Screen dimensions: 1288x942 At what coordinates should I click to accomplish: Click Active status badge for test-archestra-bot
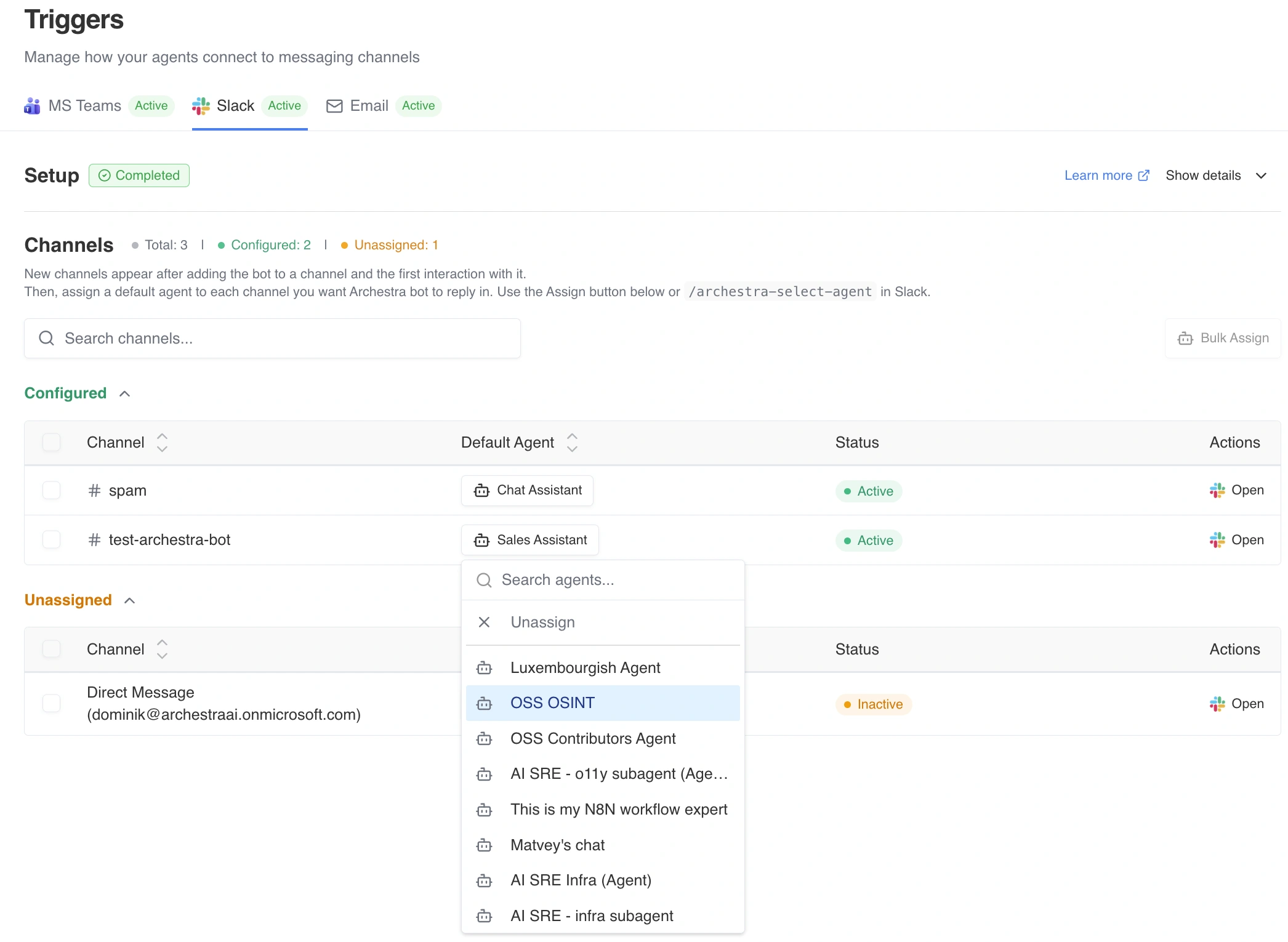pyautogui.click(x=868, y=541)
